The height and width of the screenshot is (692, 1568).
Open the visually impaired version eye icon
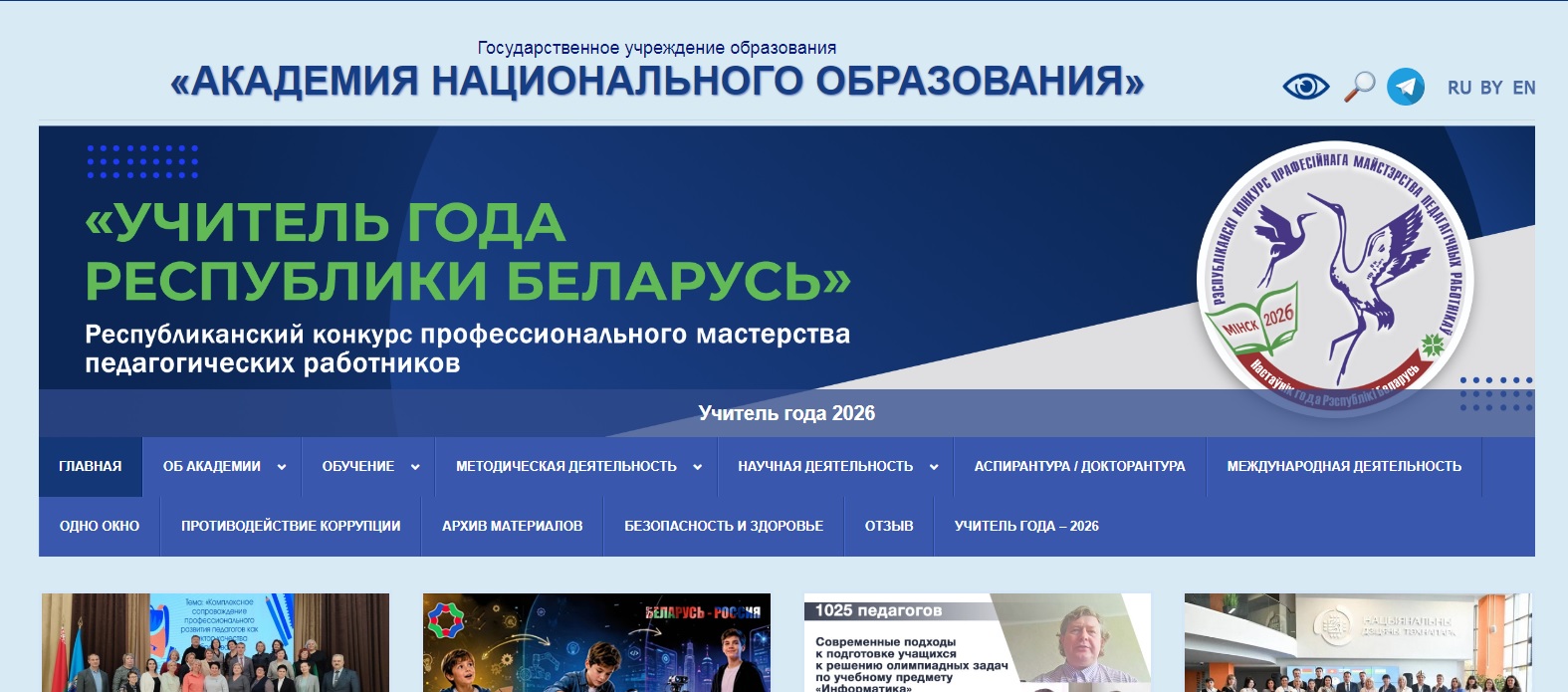pyautogui.click(x=1306, y=87)
